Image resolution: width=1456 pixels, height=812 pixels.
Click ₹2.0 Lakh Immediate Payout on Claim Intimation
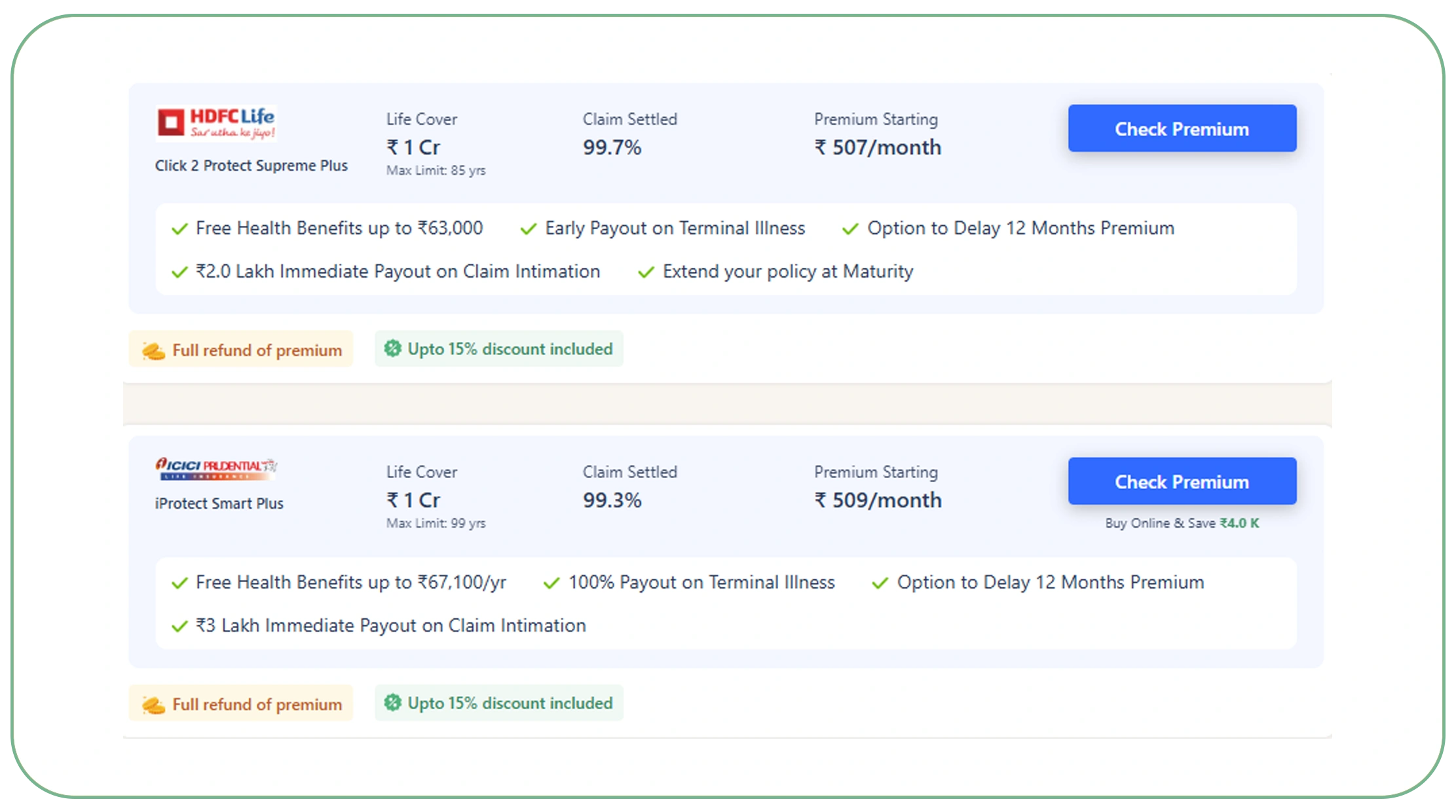398,272
